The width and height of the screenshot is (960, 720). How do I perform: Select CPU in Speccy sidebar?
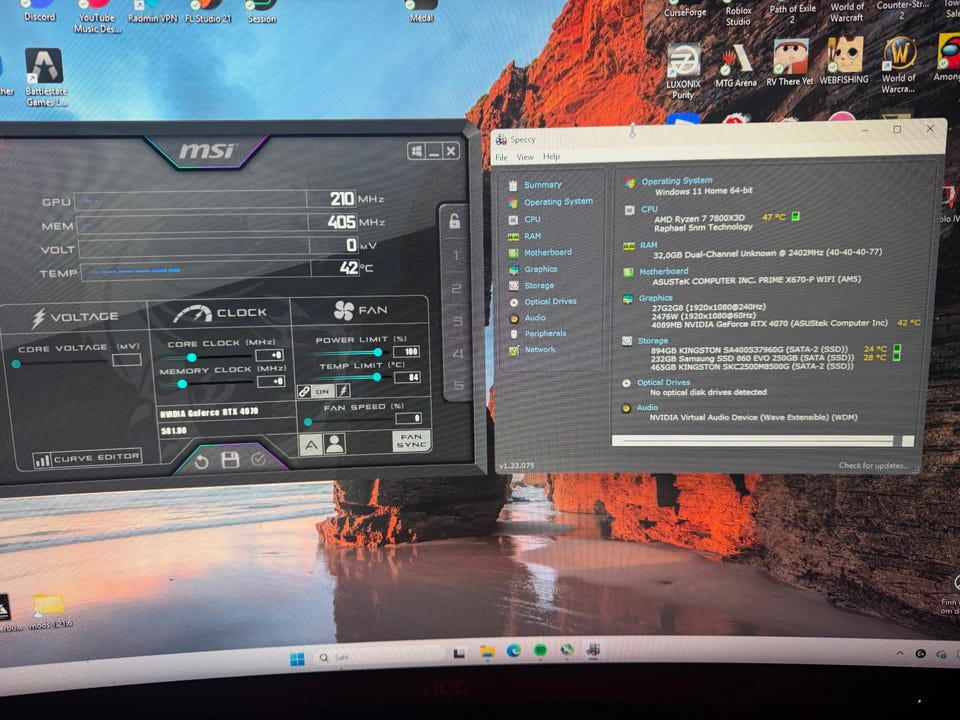[x=532, y=219]
